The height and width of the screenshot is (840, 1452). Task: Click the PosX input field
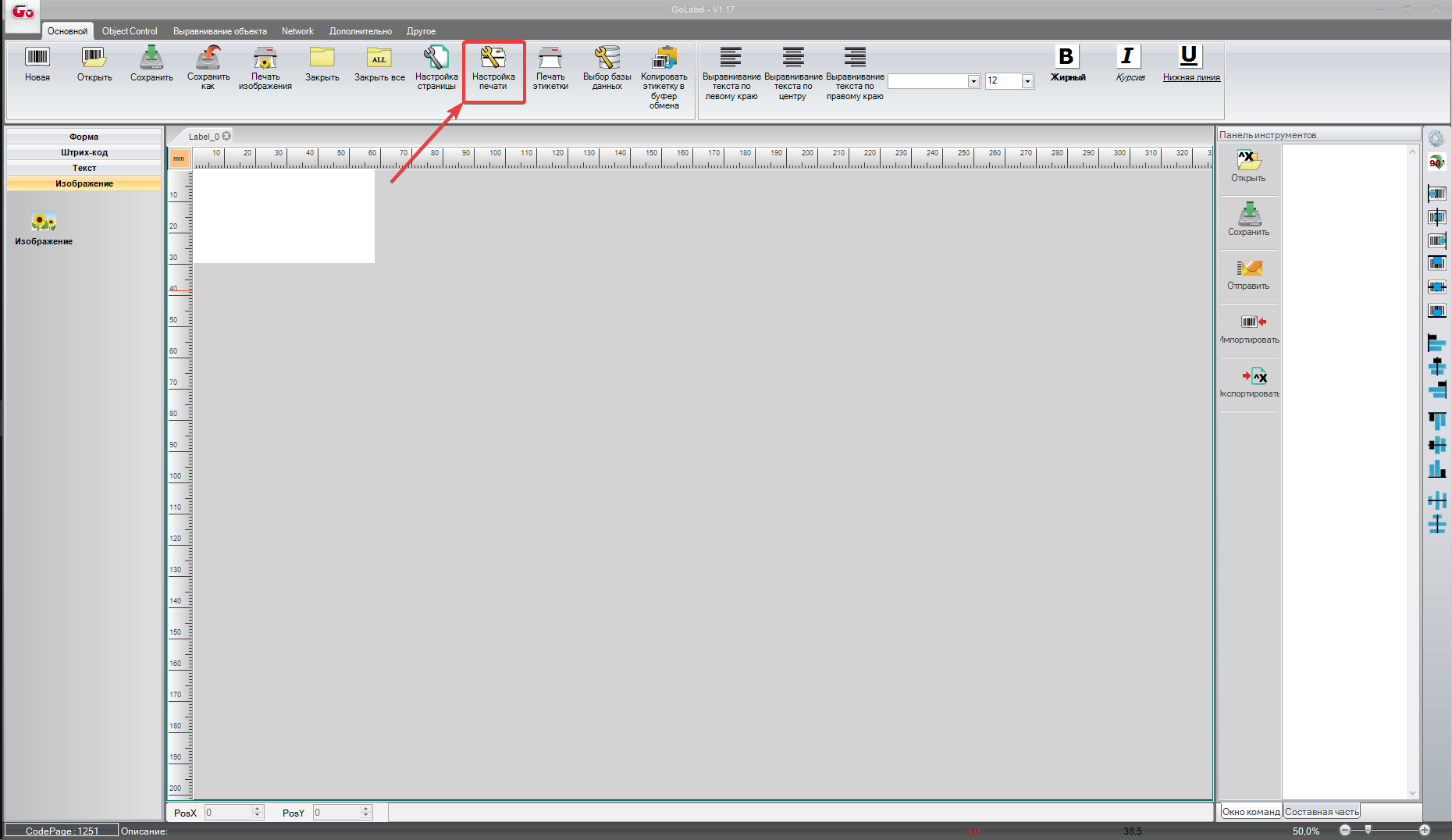coord(228,813)
